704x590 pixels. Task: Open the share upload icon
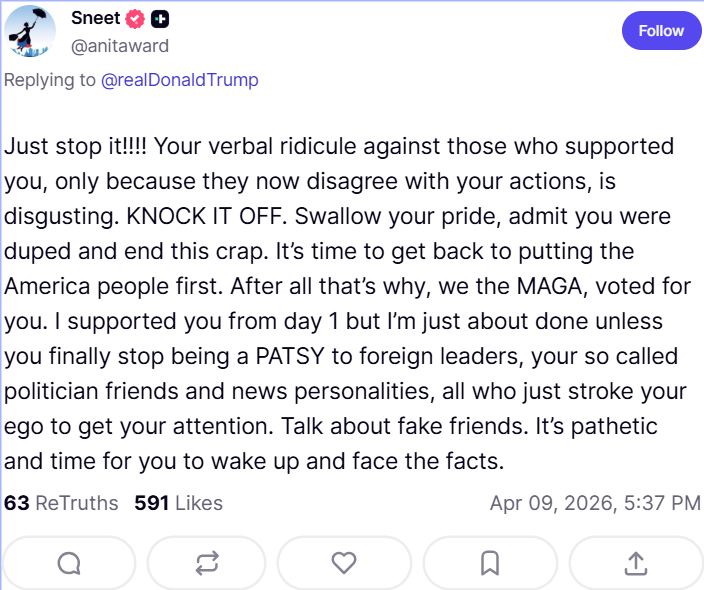pyautogui.click(x=635, y=564)
